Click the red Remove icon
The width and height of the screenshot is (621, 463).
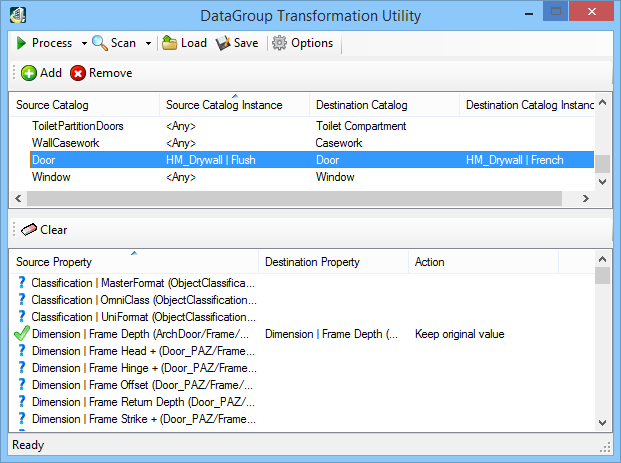tap(78, 73)
